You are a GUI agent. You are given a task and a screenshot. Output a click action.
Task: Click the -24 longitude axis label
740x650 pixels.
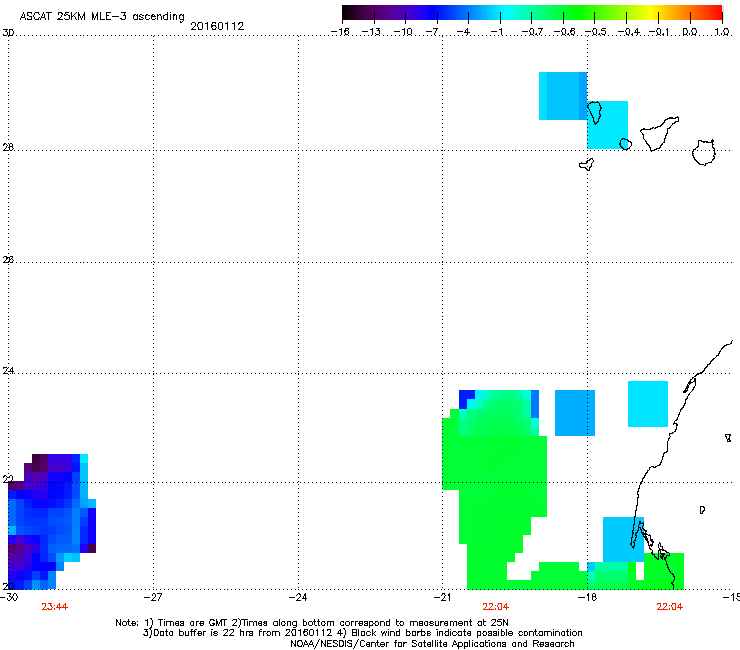298,597
